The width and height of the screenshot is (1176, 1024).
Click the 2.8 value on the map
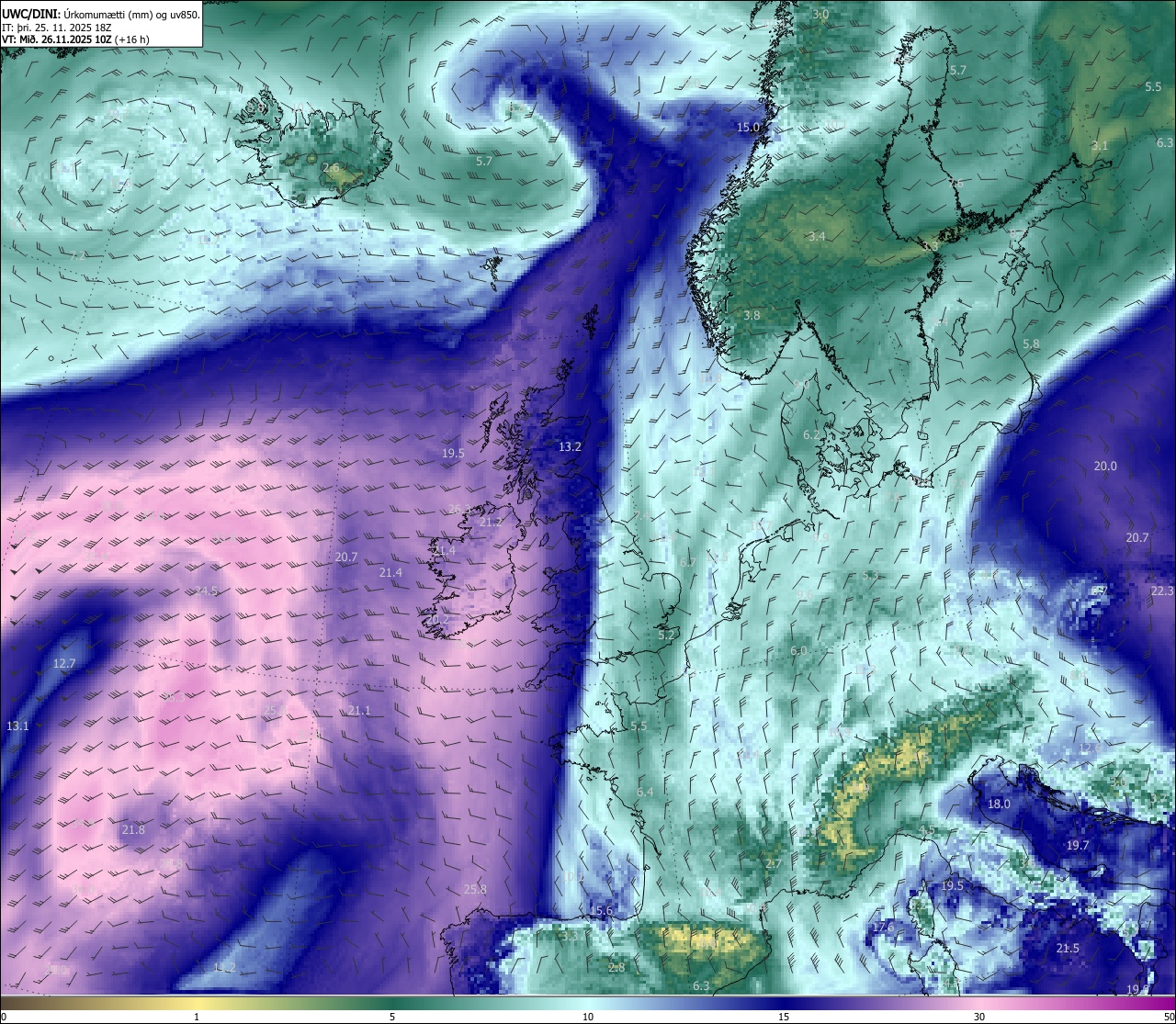pyautogui.click(x=616, y=968)
